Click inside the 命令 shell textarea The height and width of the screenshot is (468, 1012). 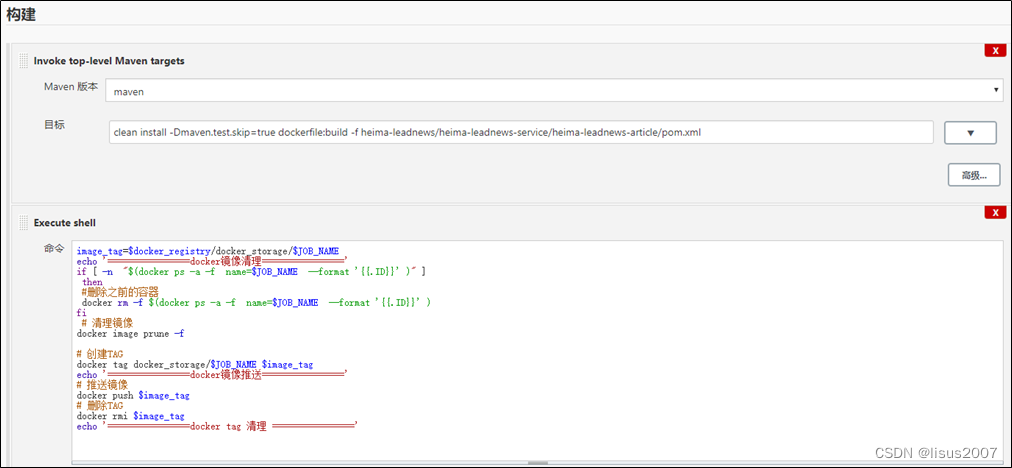tap(538, 350)
